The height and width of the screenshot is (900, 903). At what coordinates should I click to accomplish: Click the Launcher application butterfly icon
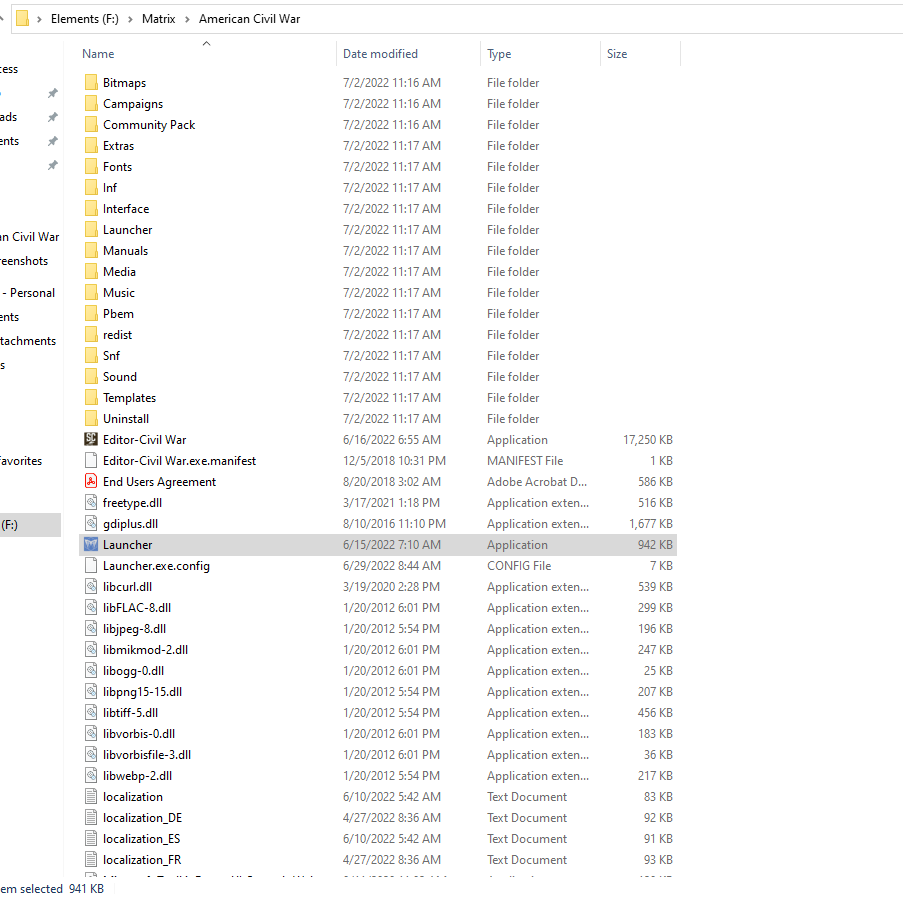pyautogui.click(x=91, y=545)
